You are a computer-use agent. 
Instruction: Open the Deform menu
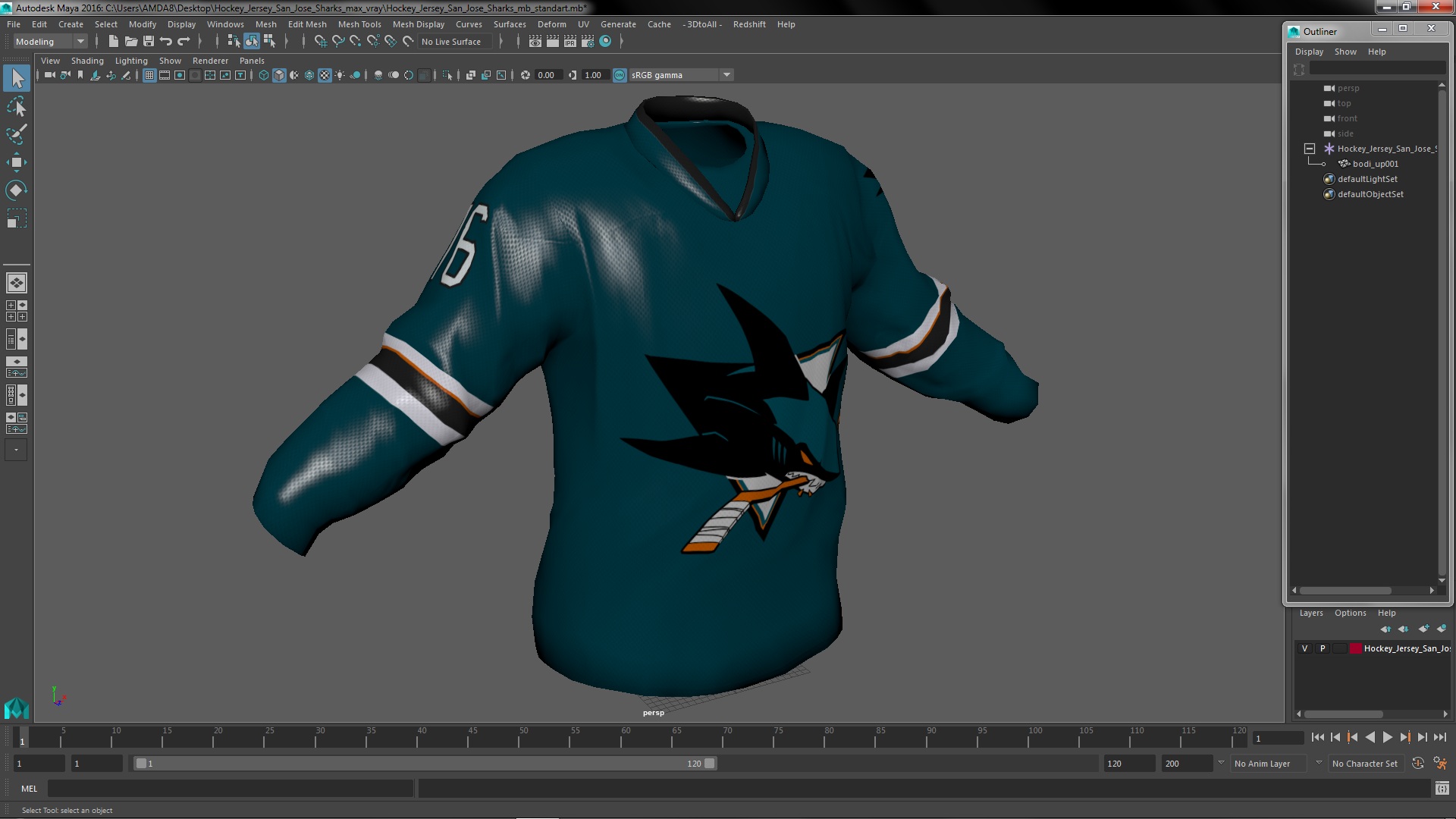tap(552, 24)
